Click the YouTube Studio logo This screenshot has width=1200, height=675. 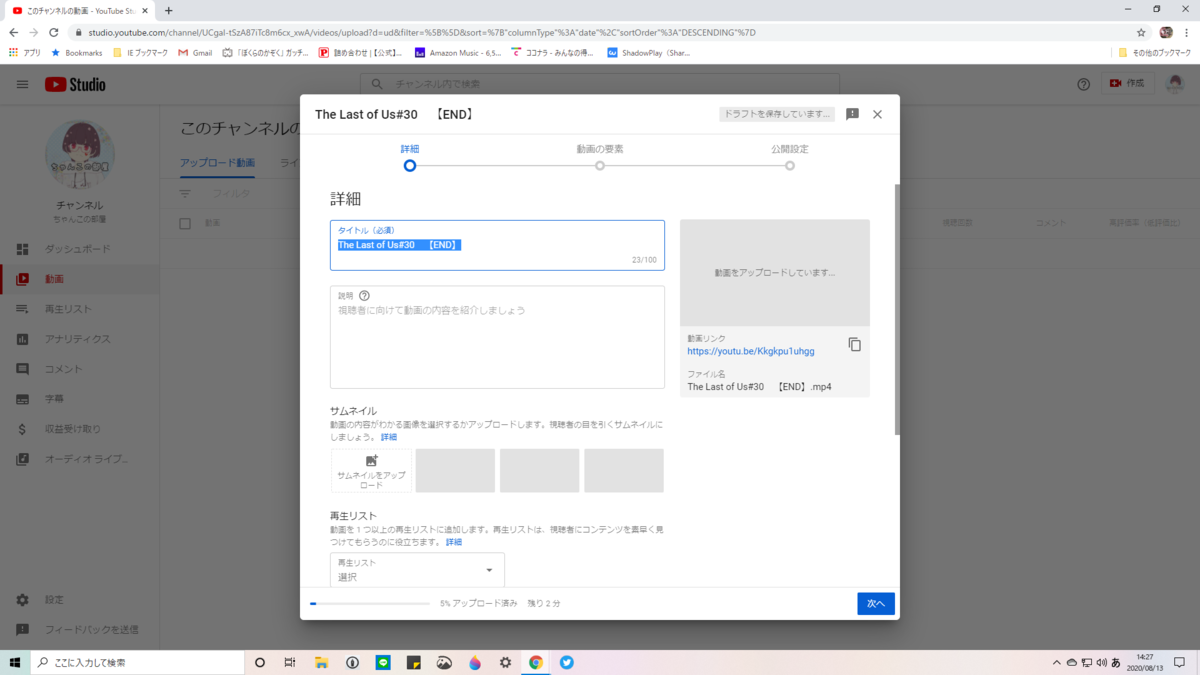[75, 84]
